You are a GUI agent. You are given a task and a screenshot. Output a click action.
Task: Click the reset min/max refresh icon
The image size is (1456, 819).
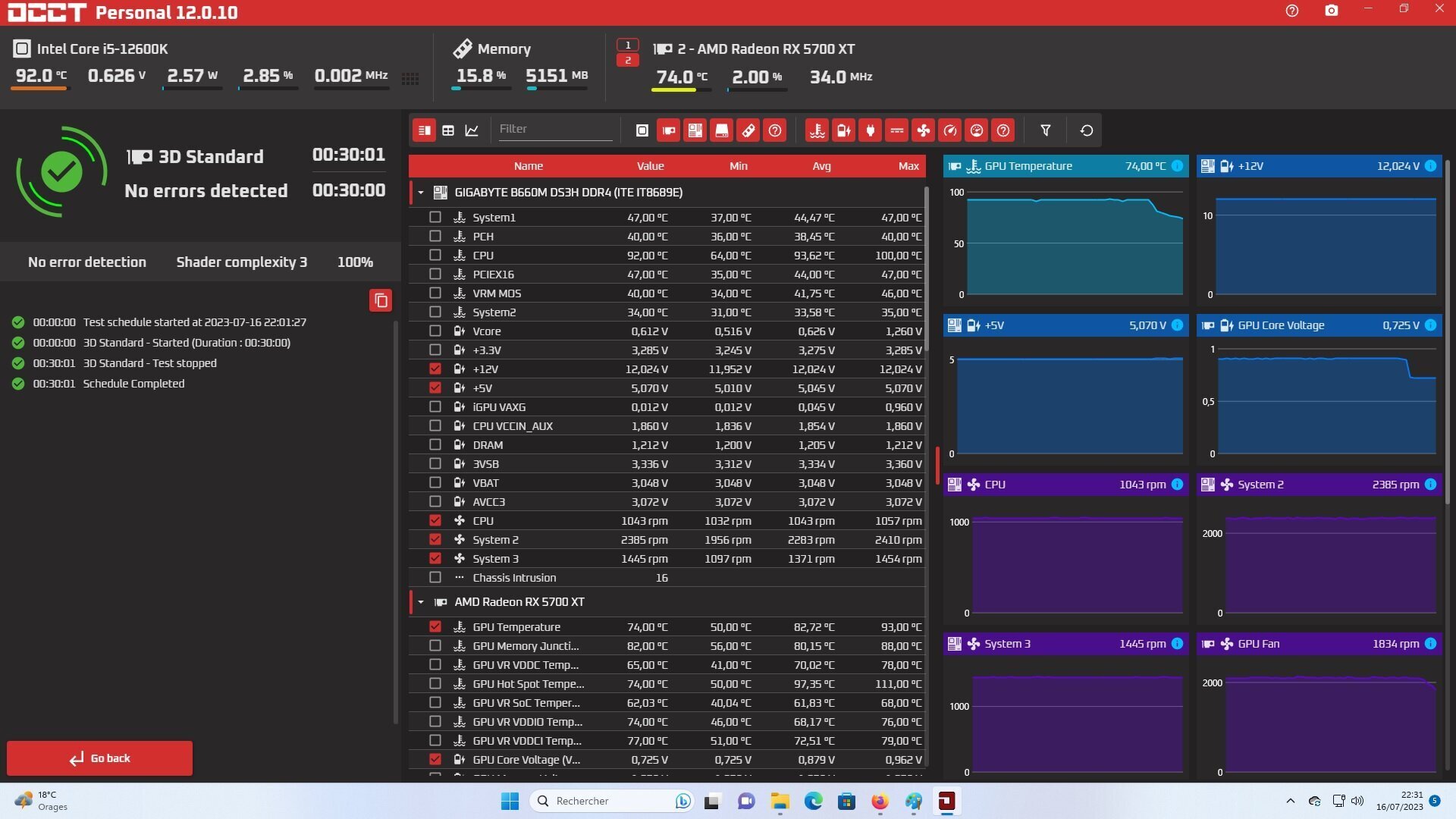point(1086,130)
